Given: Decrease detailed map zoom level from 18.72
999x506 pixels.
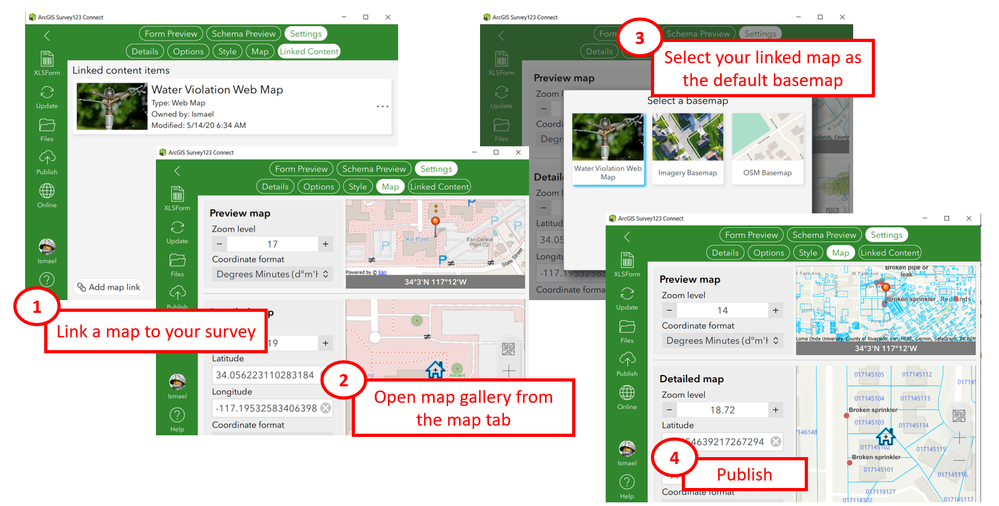Looking at the screenshot, I should (x=669, y=410).
